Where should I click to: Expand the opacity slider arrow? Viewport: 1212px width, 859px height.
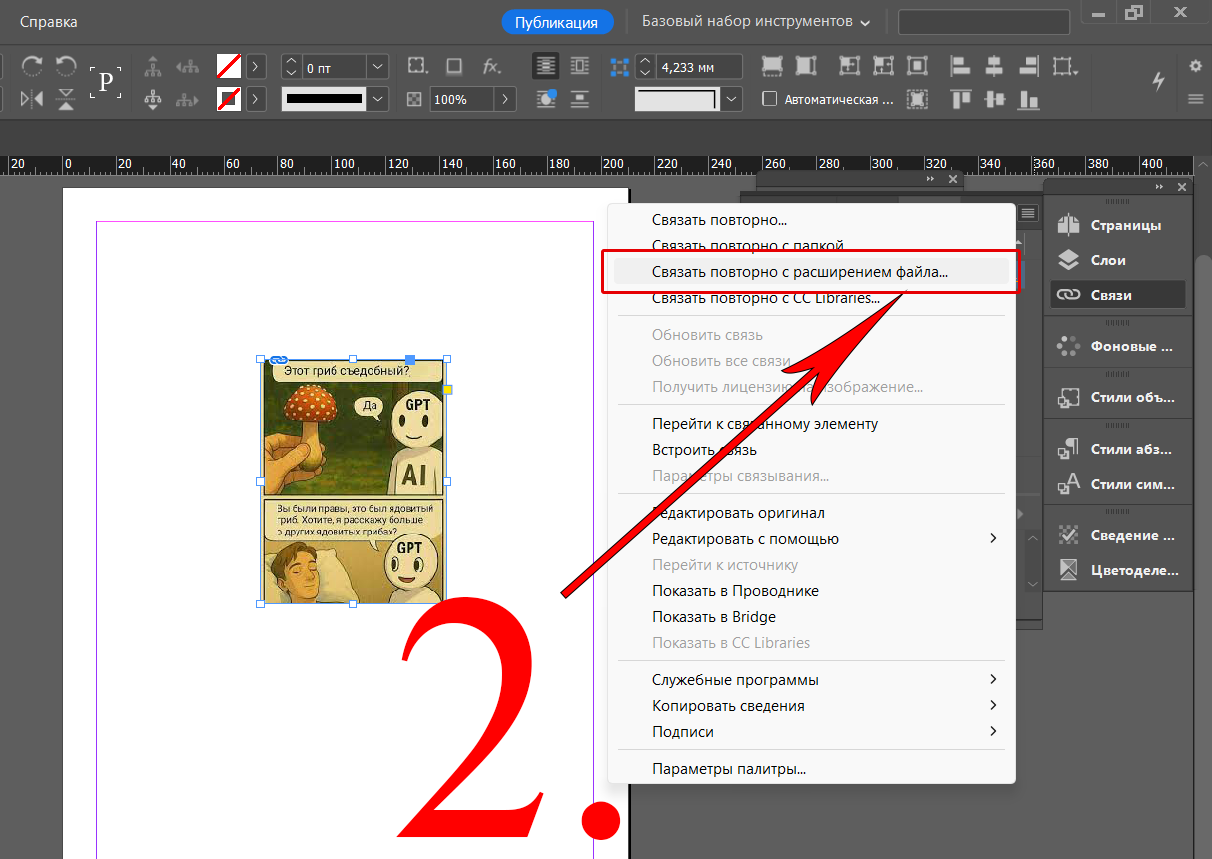click(506, 99)
